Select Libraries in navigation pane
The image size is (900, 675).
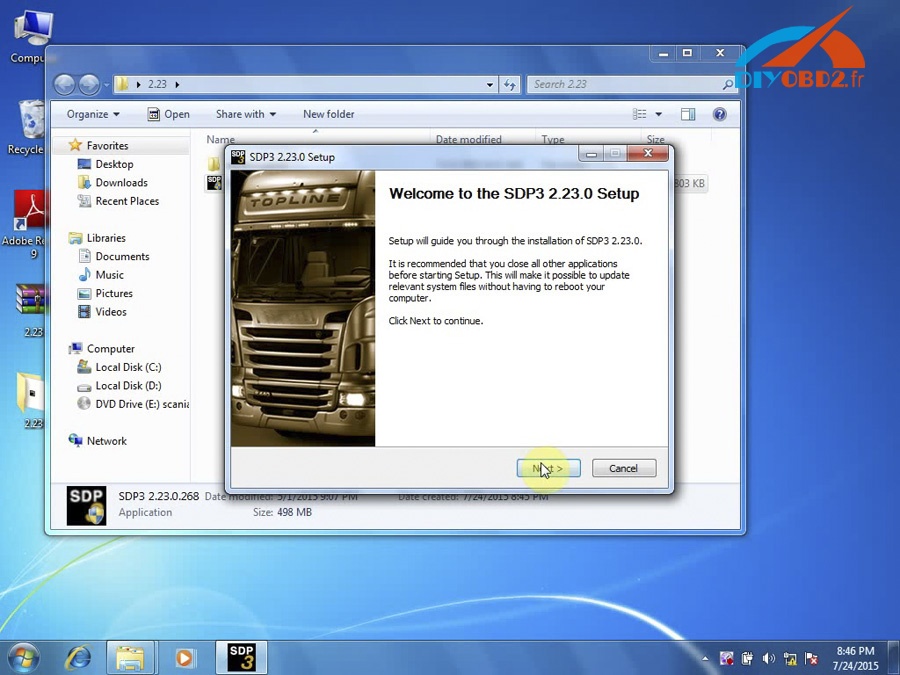106,238
